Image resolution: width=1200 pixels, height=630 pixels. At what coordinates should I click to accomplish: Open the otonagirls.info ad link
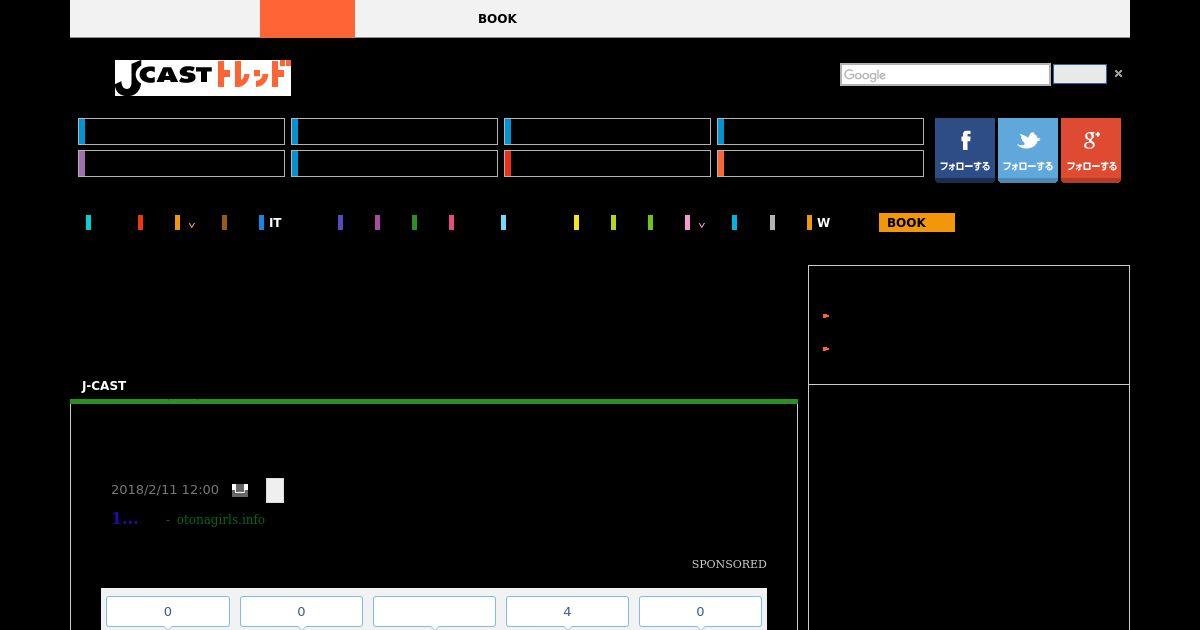click(x=220, y=520)
